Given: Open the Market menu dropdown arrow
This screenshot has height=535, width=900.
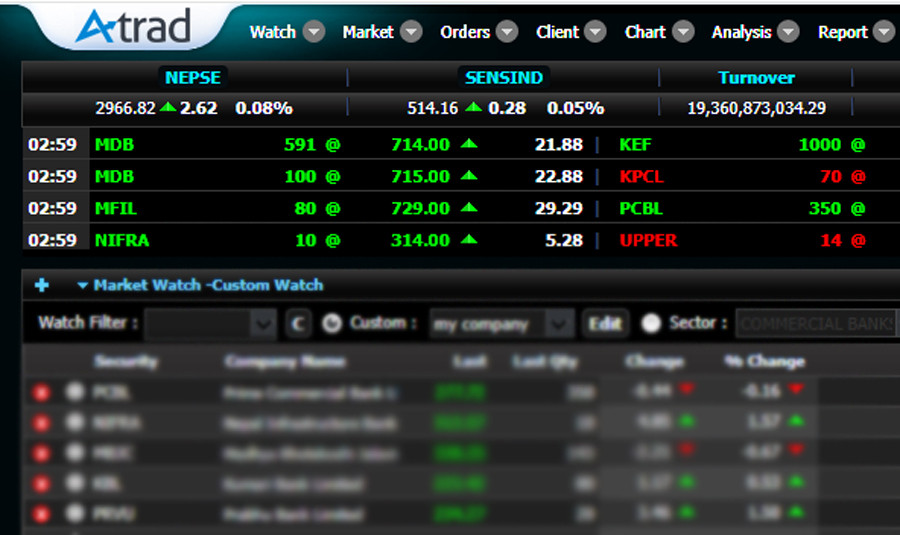Looking at the screenshot, I should click(x=411, y=32).
